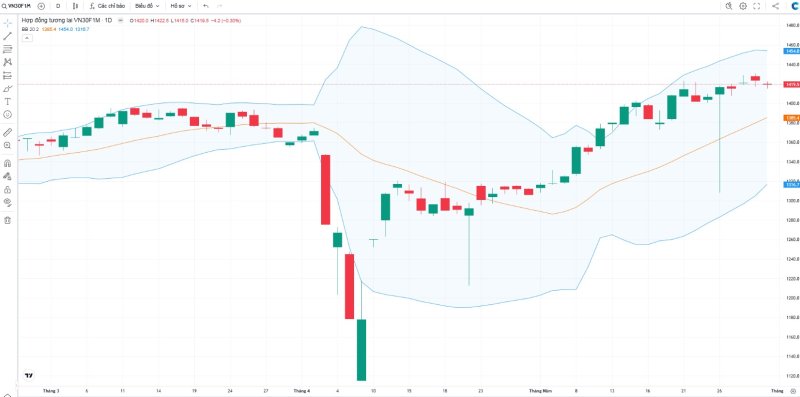This screenshot has height=397, width=800.
Task: Click the undo arrow button
Action: (206, 6)
